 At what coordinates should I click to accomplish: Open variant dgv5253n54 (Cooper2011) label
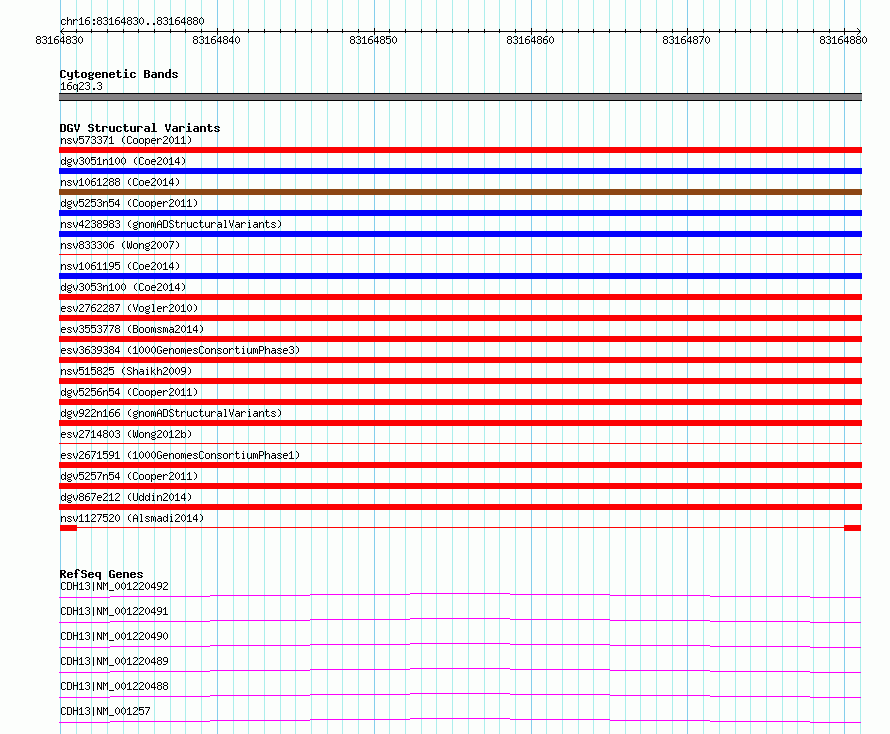(129, 203)
